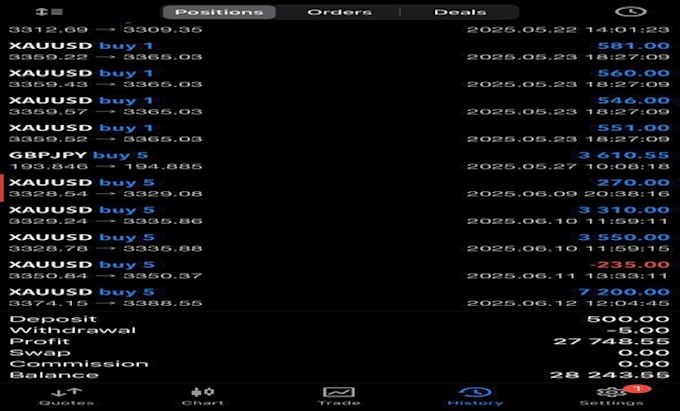Click timestamp 2025.06.12 12:04:45

[x=568, y=303]
